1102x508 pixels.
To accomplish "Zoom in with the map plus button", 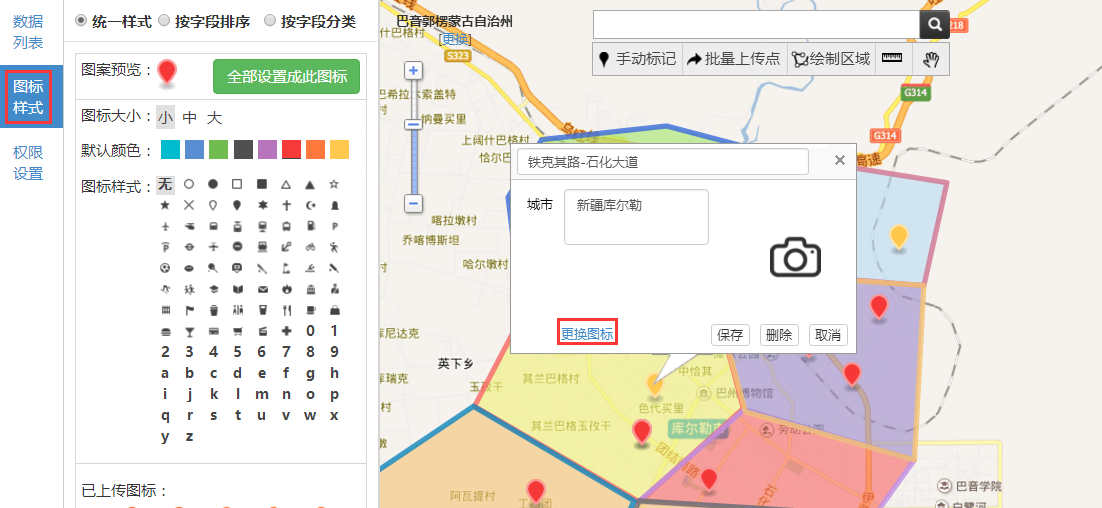I will (x=414, y=70).
